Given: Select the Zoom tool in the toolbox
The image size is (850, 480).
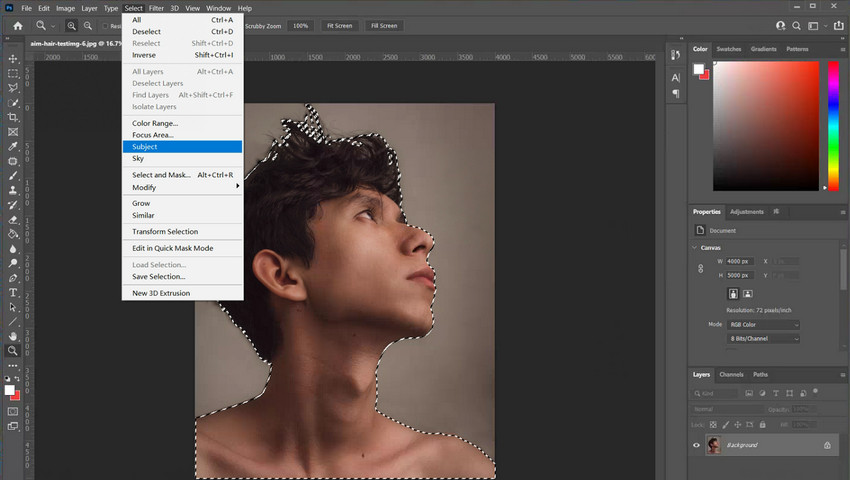Looking at the screenshot, I should pyautogui.click(x=13, y=351).
